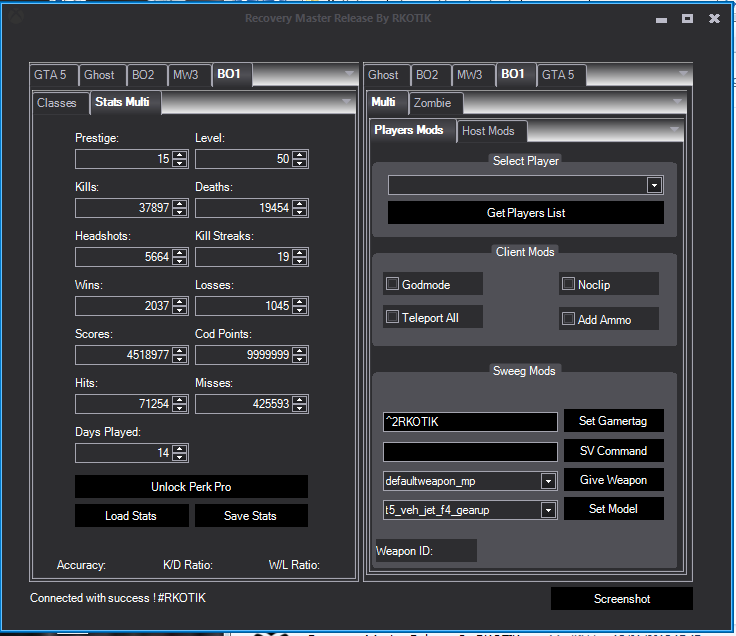Decrease the Misses value with down arrow
This screenshot has height=636, width=736.
(x=299, y=408)
